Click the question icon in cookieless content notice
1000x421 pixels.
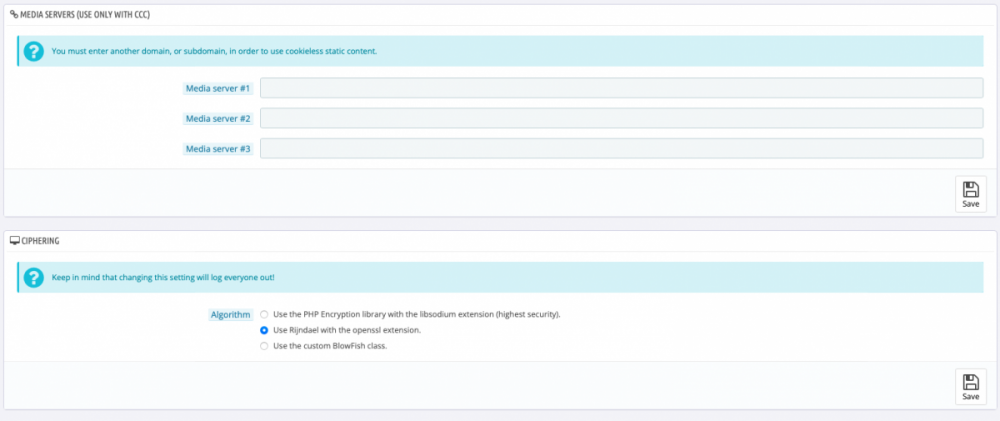[x=34, y=51]
